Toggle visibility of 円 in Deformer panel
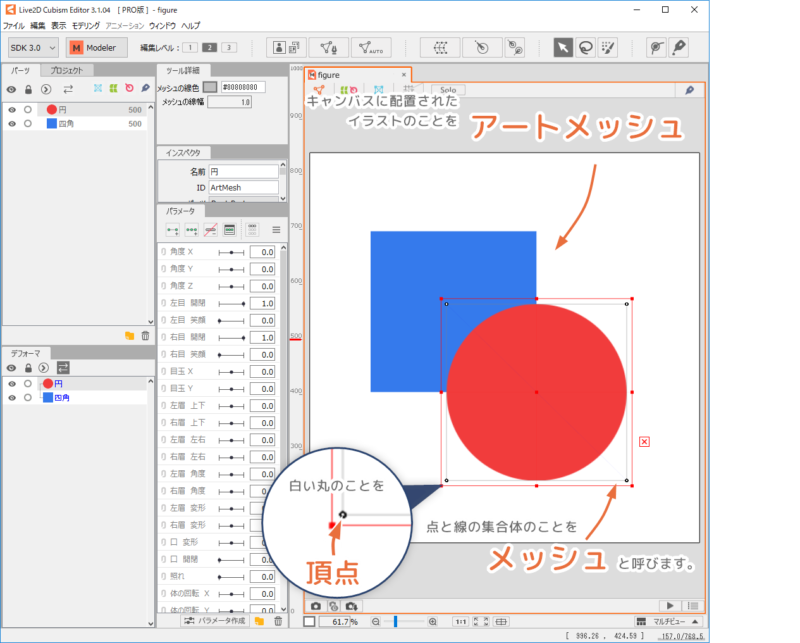800x643 pixels. [x=12, y=384]
